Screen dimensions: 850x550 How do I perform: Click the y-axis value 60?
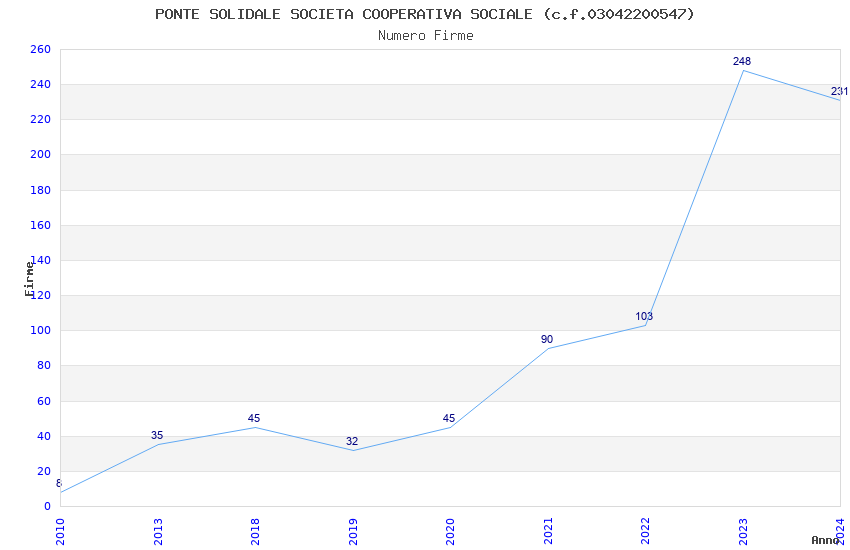44,401
